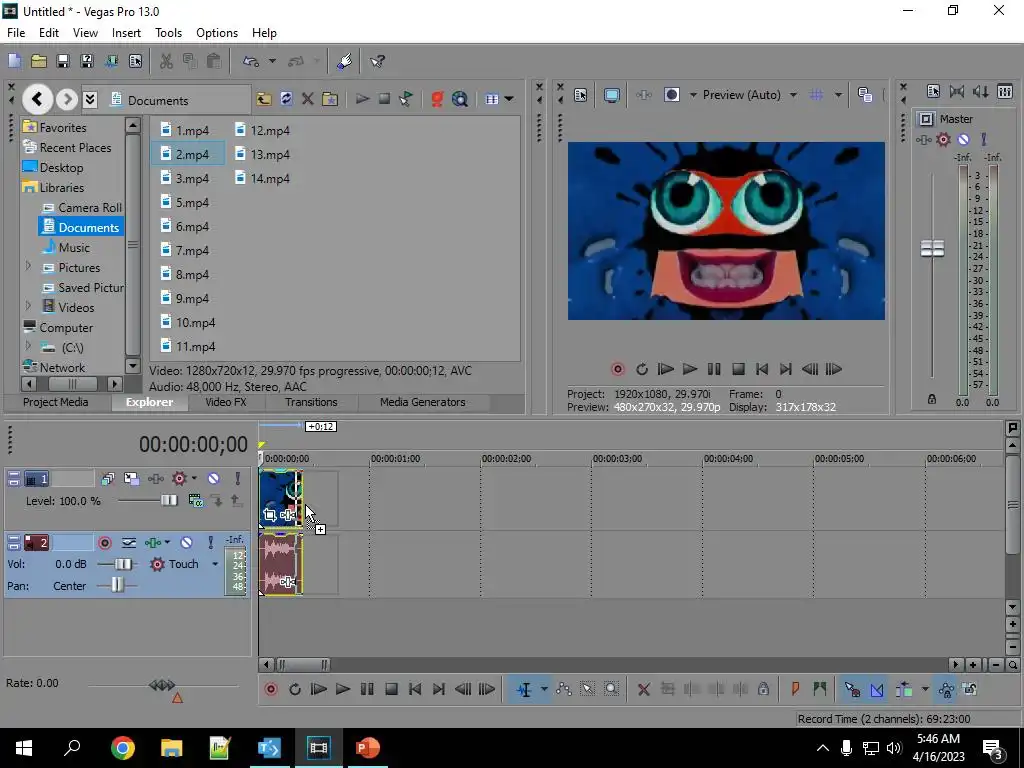1024x768 pixels.
Task: Select the Envelope Edit tool
Action: [564, 689]
